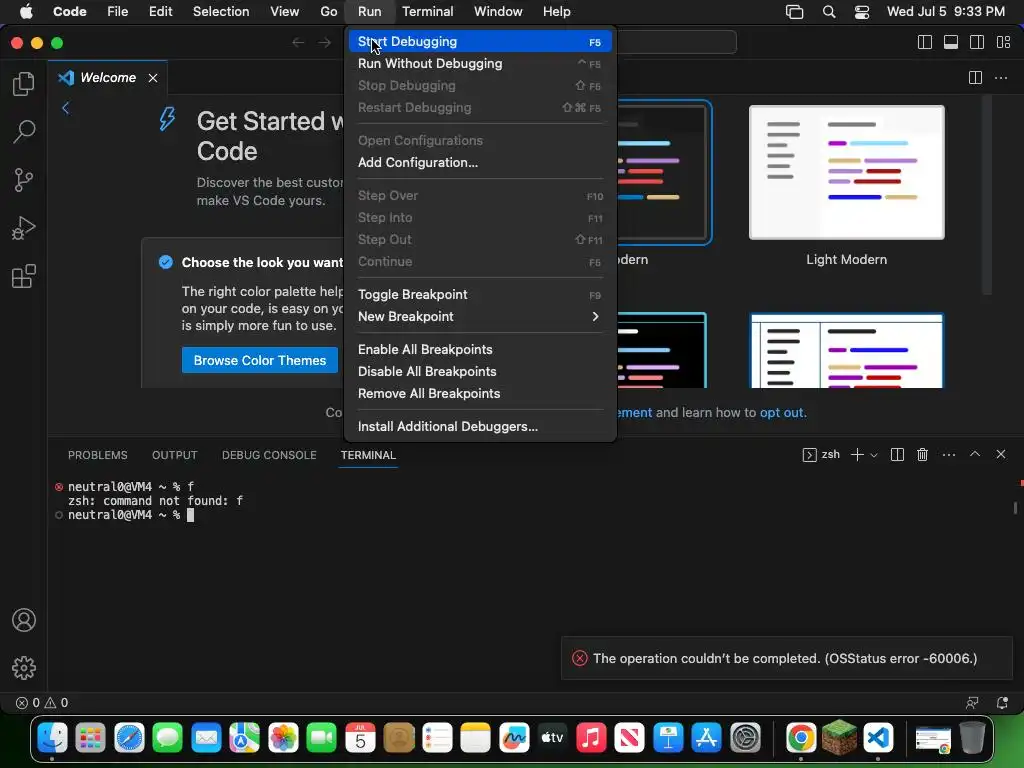Click the terminal scrollbar
1024x768 pixels.
[x=1015, y=507]
